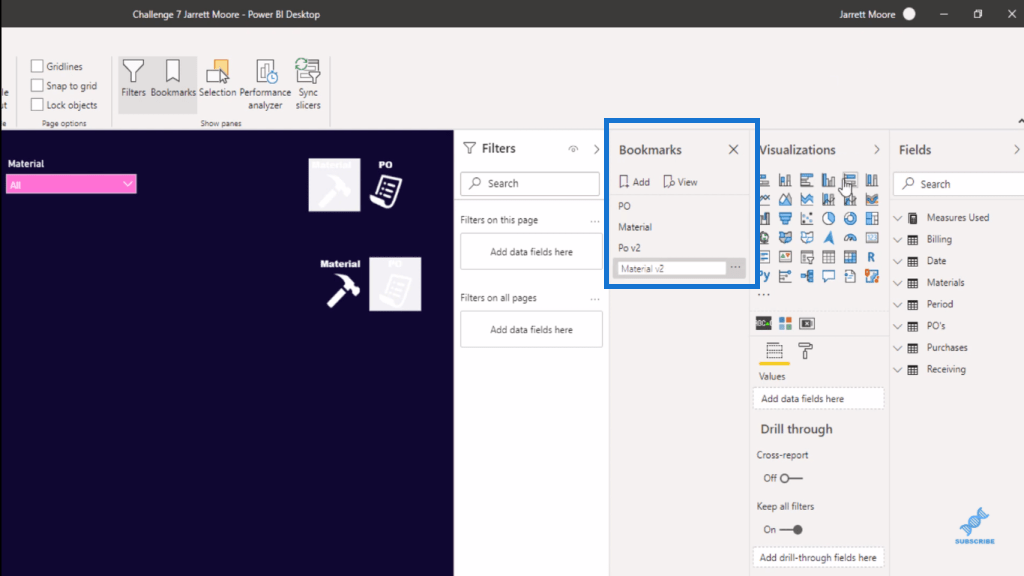The image size is (1024, 576).
Task: Expand the Billing table
Action: click(898, 240)
